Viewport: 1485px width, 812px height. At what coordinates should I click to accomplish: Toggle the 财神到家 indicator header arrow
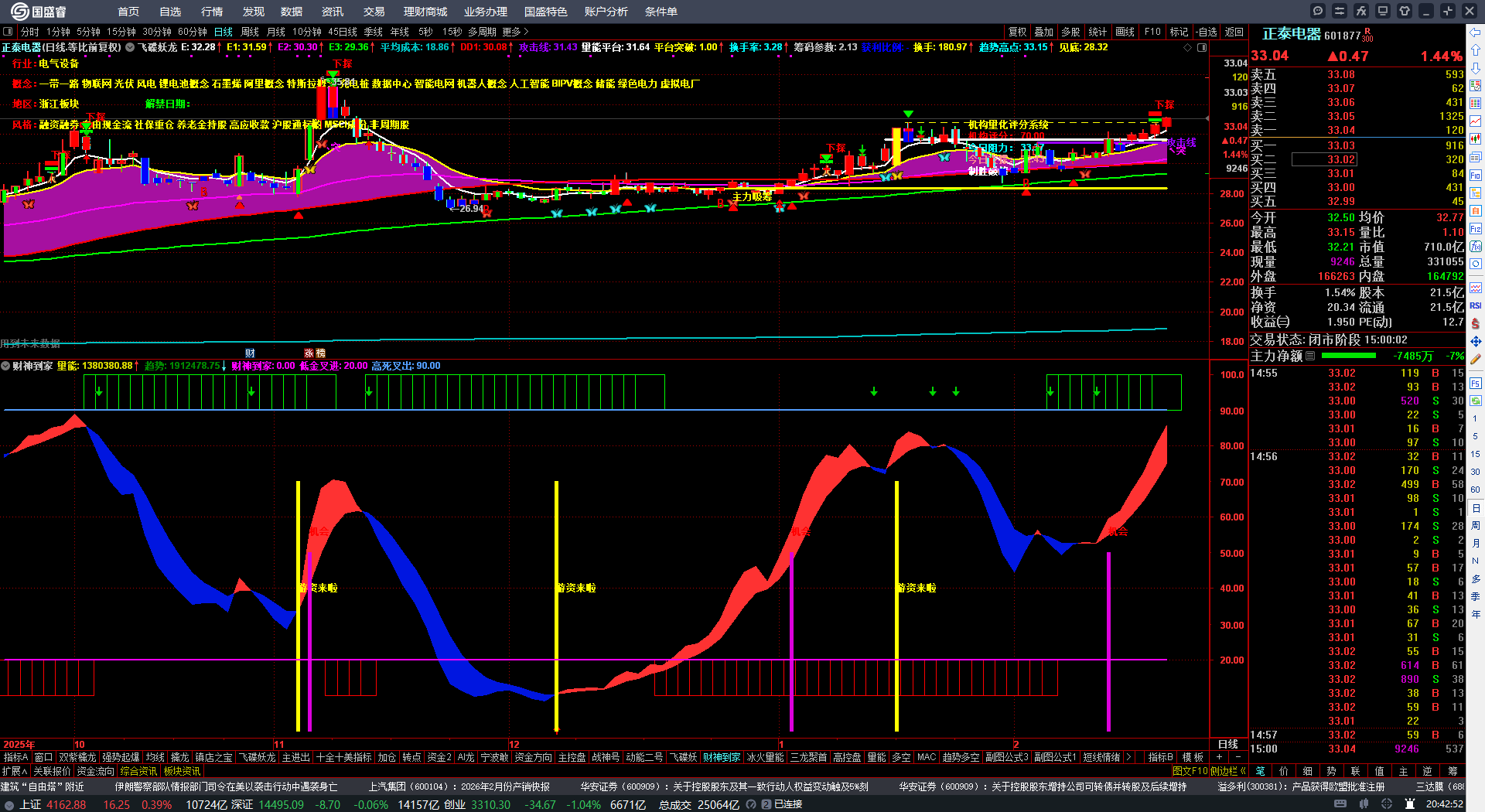tap(5, 366)
